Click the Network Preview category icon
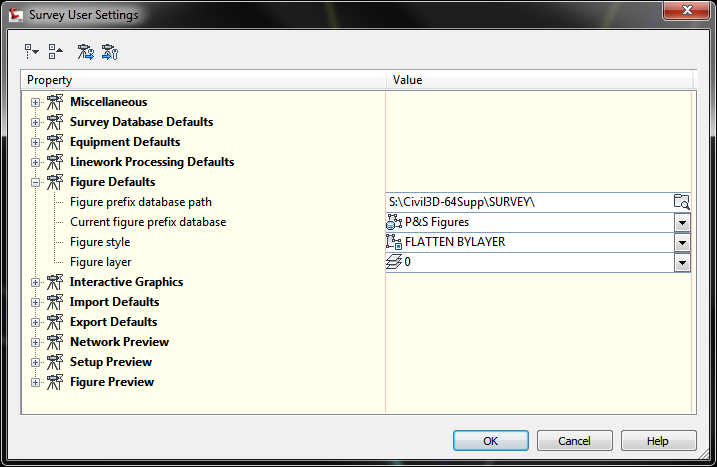 (55, 342)
